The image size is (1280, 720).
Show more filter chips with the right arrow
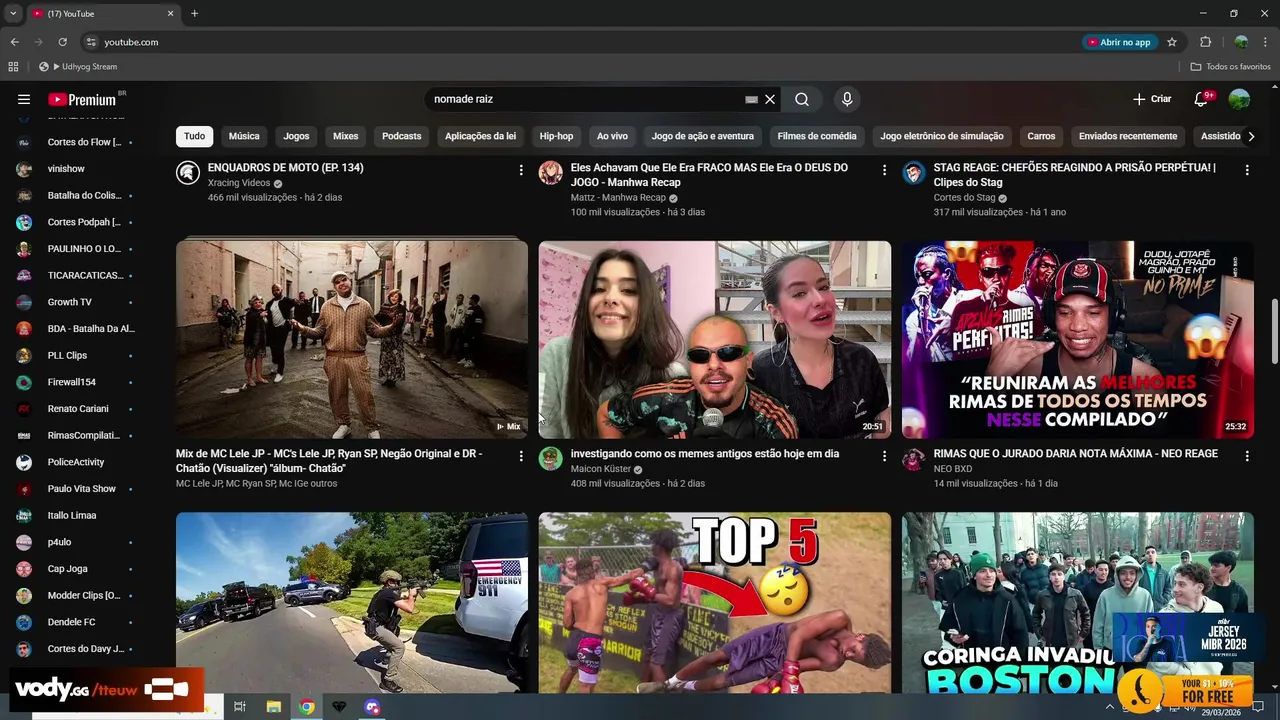(x=1250, y=136)
